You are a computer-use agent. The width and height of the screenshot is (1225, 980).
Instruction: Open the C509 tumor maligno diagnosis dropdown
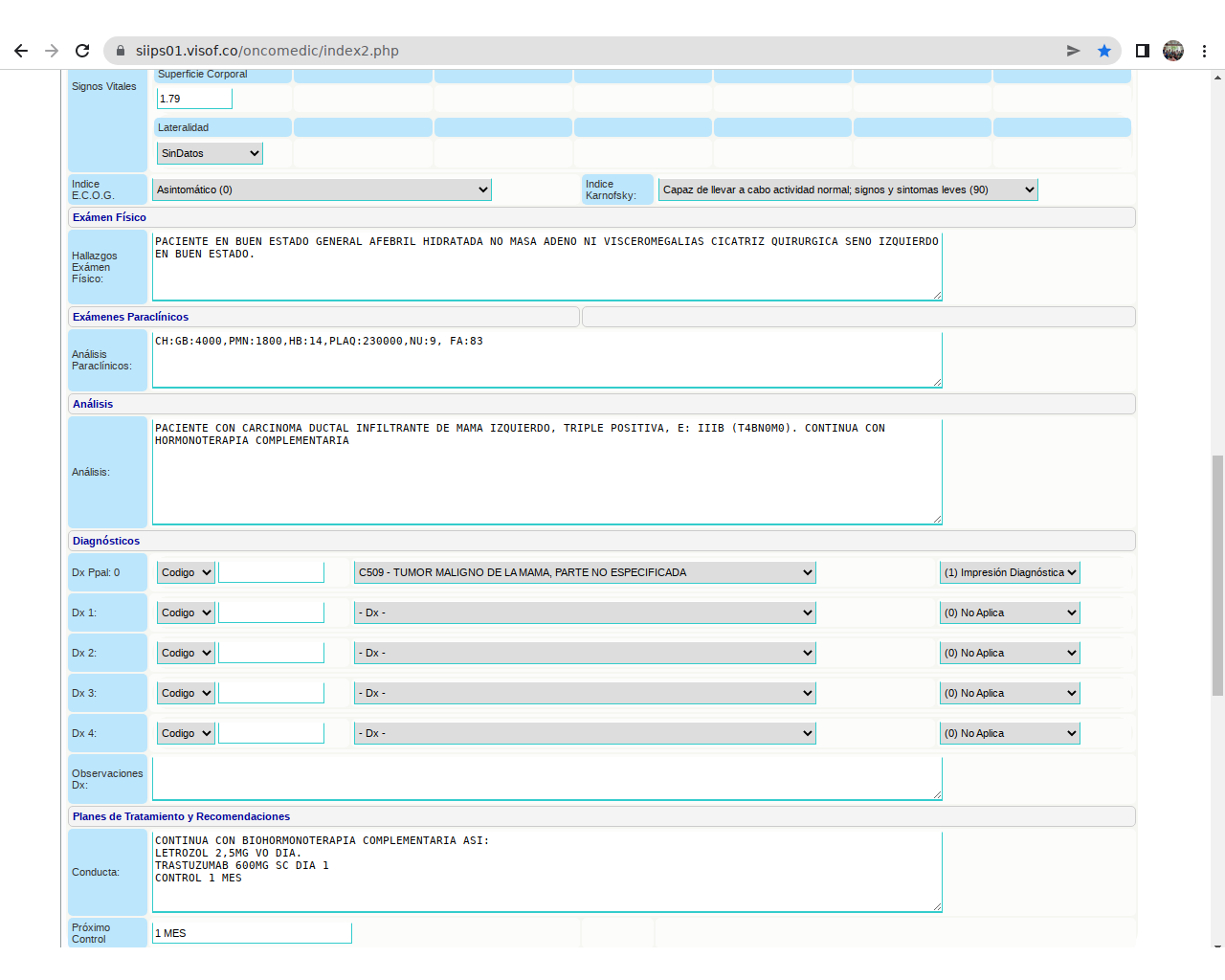[x=584, y=572]
